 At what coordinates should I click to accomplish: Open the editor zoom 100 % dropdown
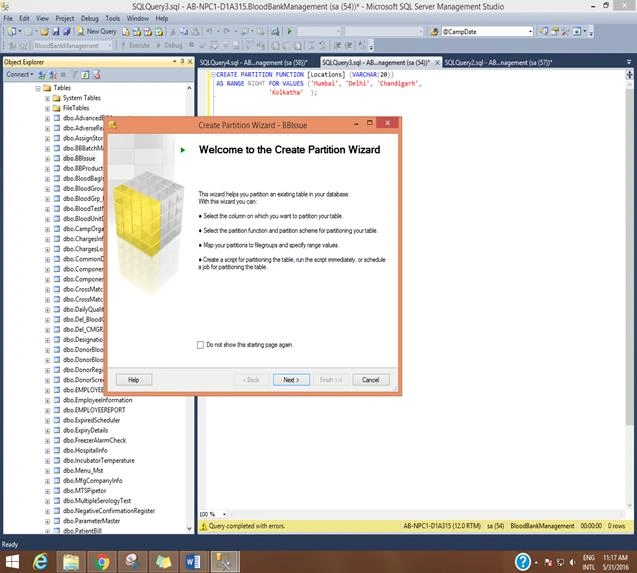(212, 514)
